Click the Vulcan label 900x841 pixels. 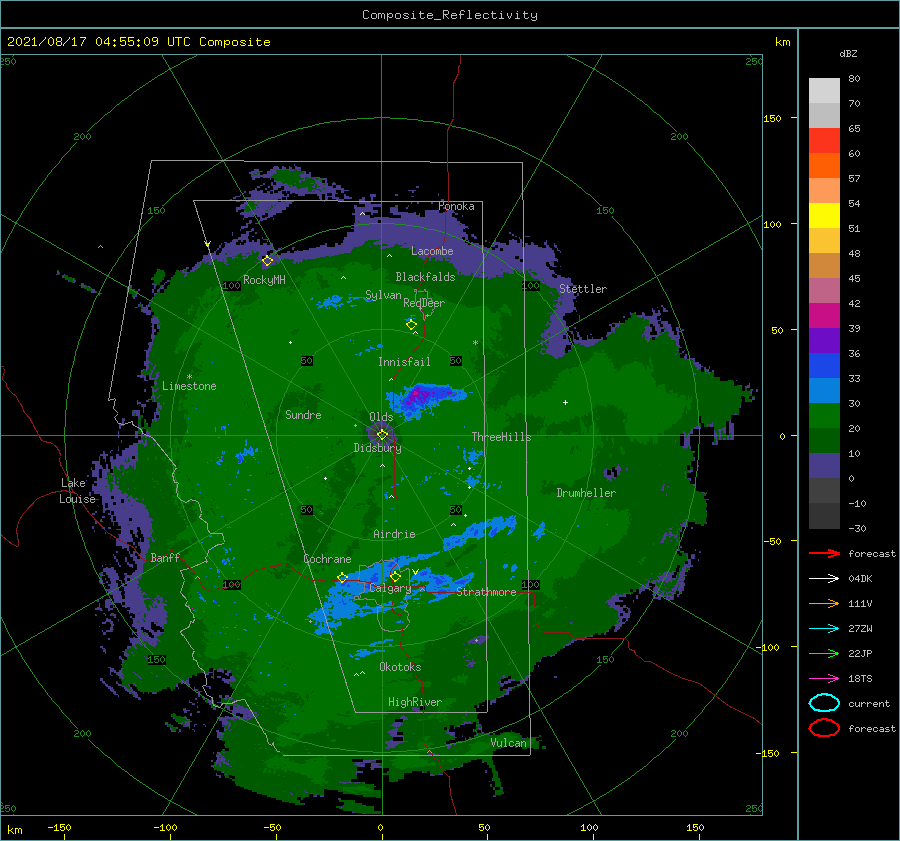[508, 743]
